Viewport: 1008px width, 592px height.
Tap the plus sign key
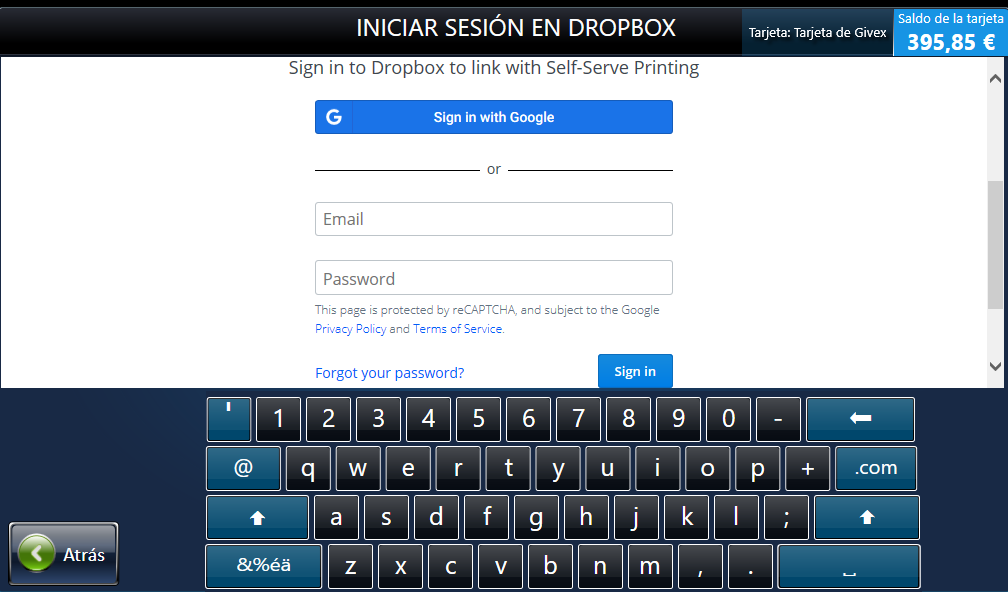(807, 469)
